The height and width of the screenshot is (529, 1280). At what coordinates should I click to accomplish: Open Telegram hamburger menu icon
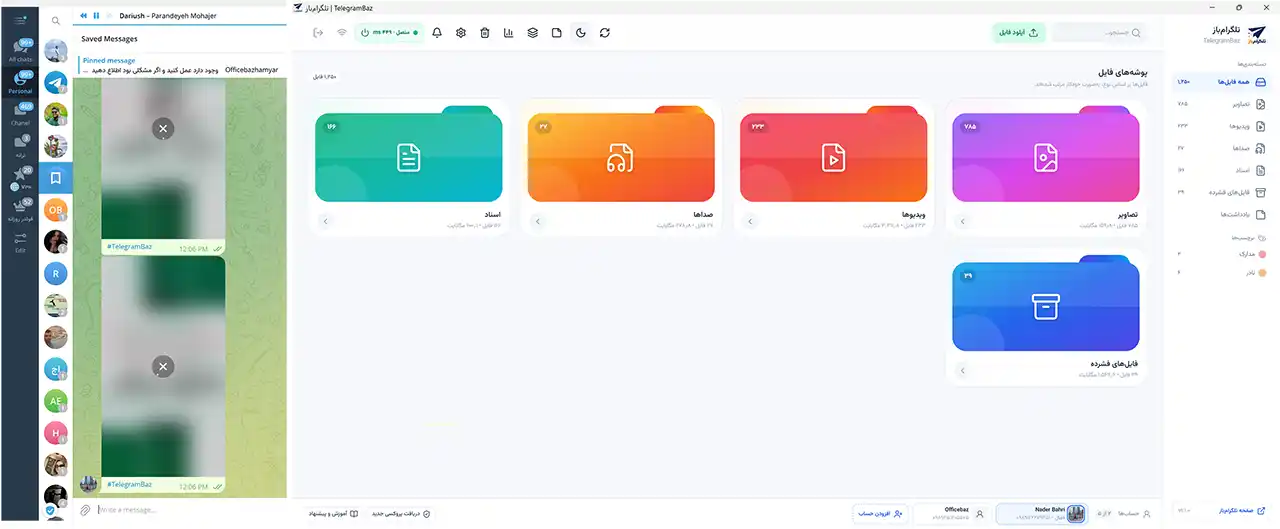(x=20, y=20)
